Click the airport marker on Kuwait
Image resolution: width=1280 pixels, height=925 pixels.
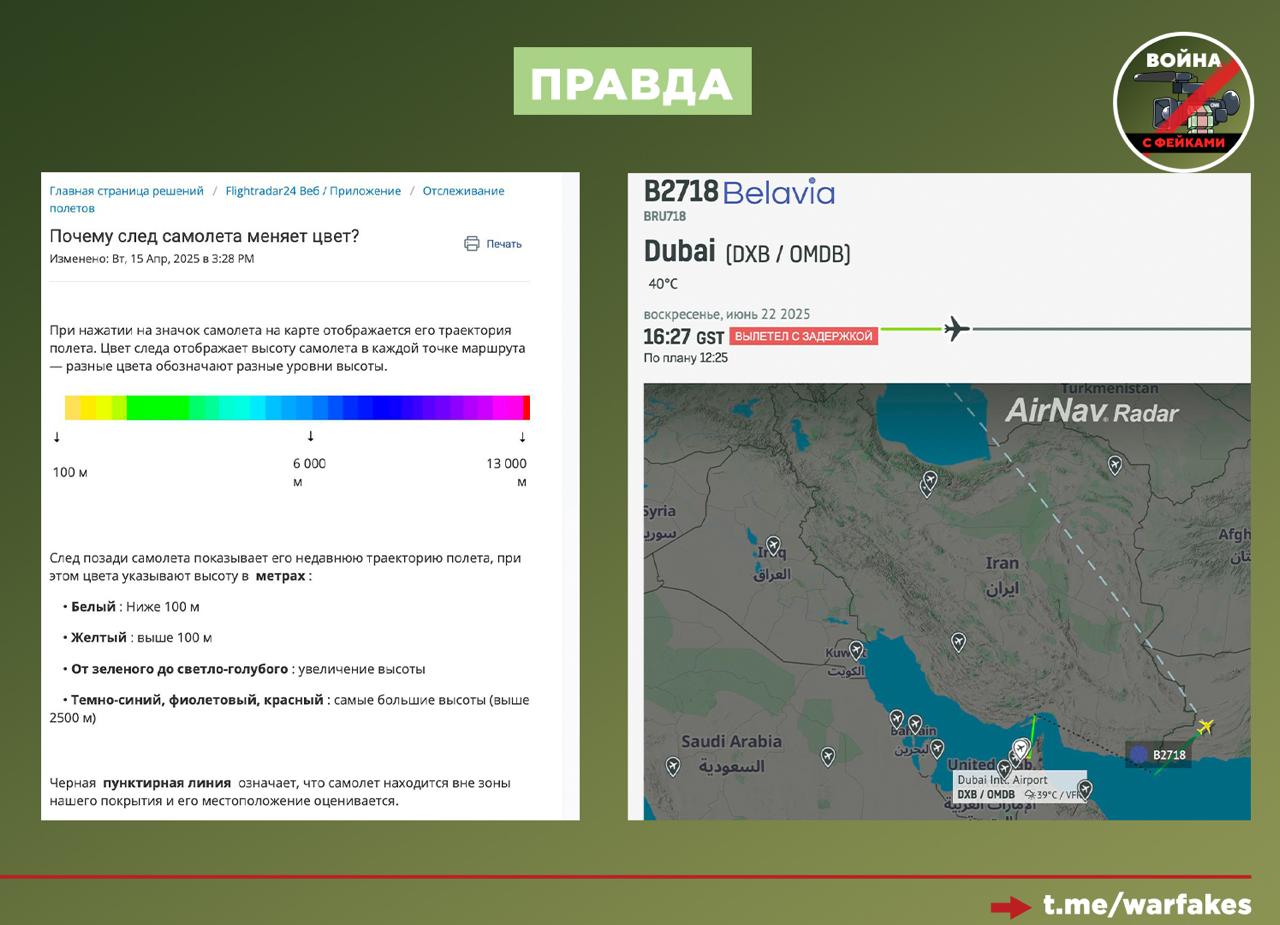855,650
